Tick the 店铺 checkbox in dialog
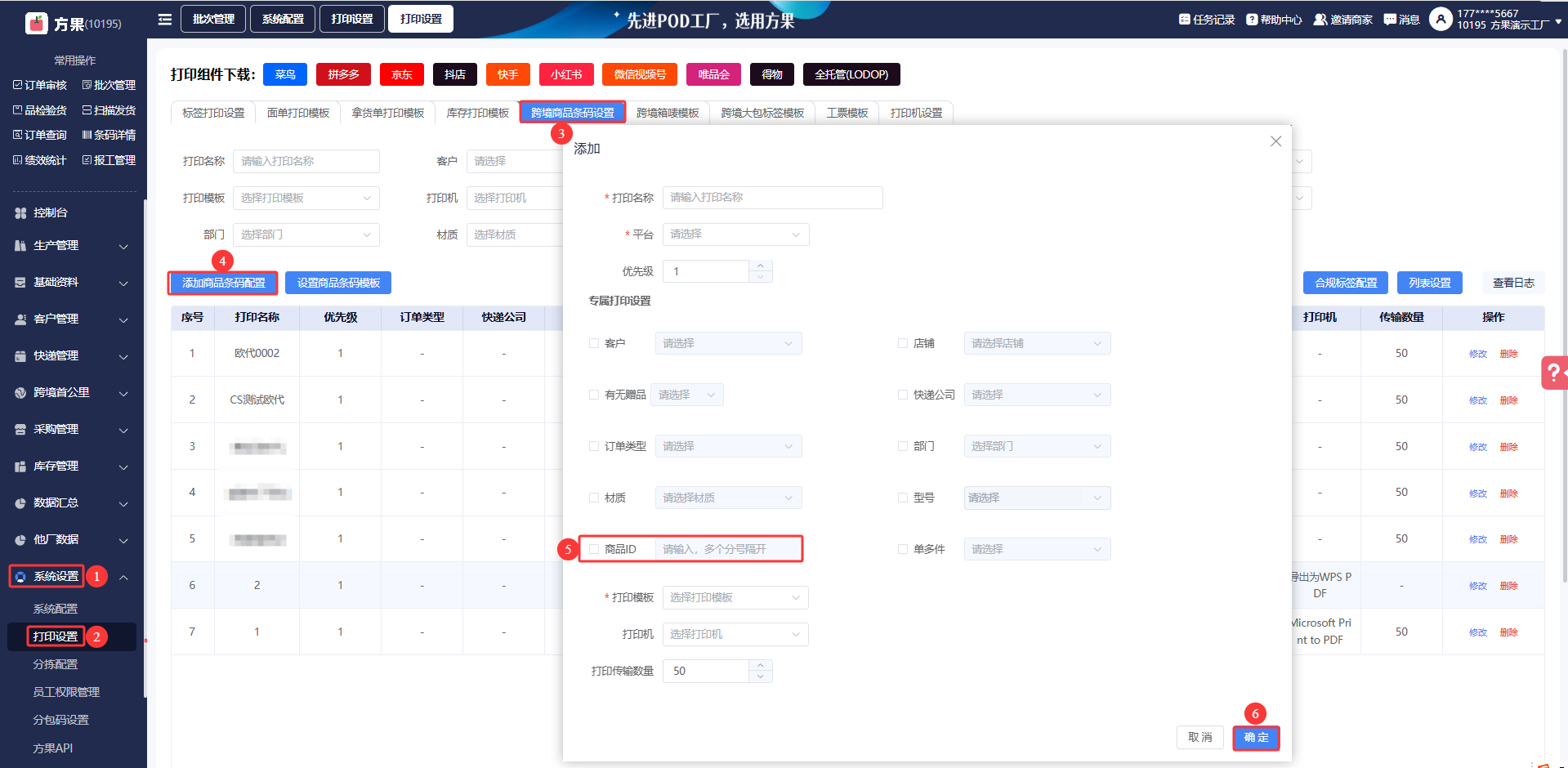 [x=903, y=343]
